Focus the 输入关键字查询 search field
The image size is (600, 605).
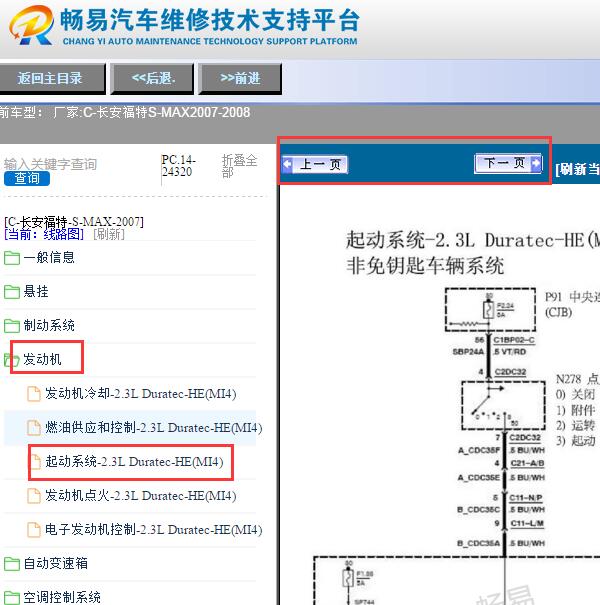click(x=50, y=164)
